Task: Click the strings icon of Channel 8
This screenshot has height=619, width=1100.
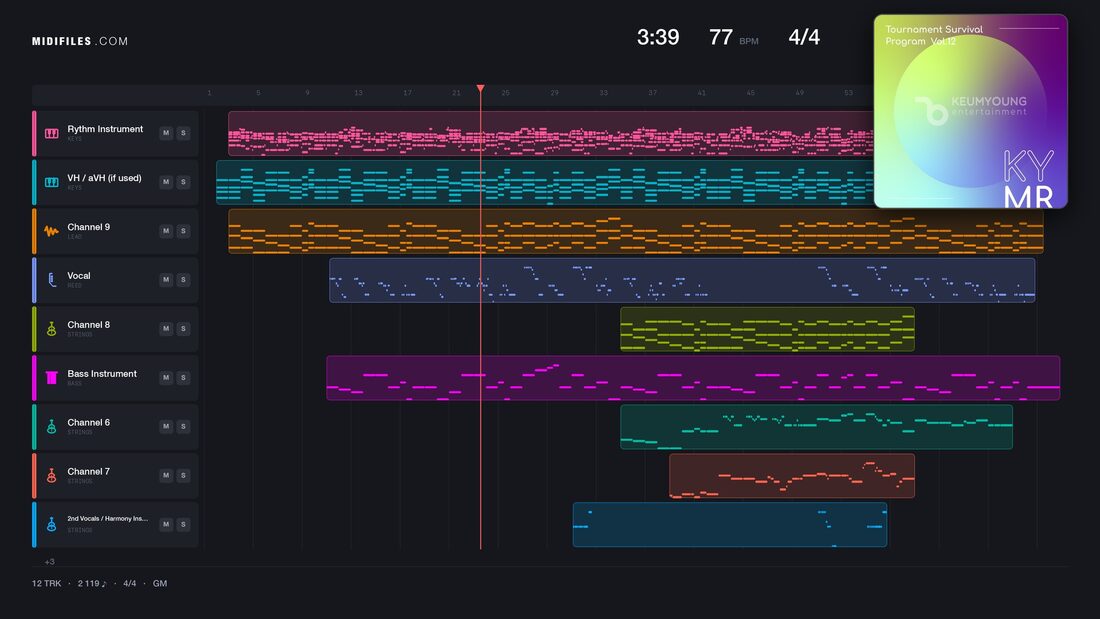Action: coord(51,328)
